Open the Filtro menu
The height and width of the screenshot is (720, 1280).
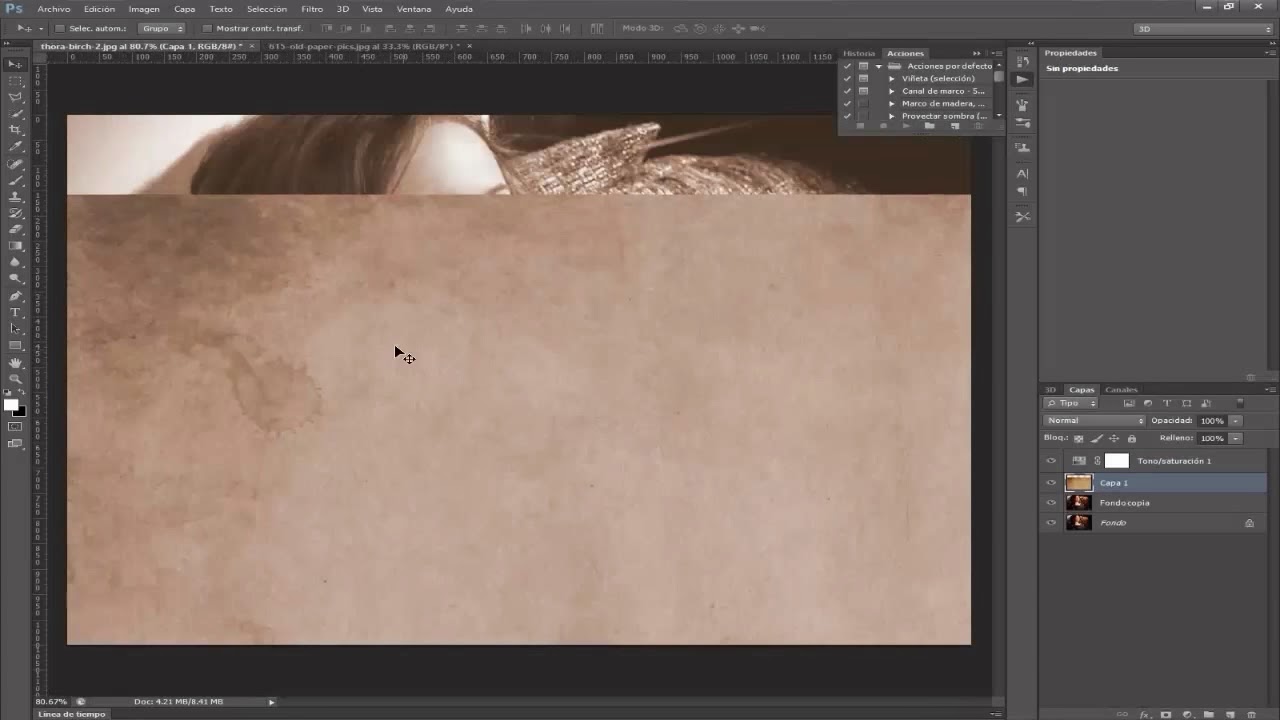pyautogui.click(x=312, y=9)
